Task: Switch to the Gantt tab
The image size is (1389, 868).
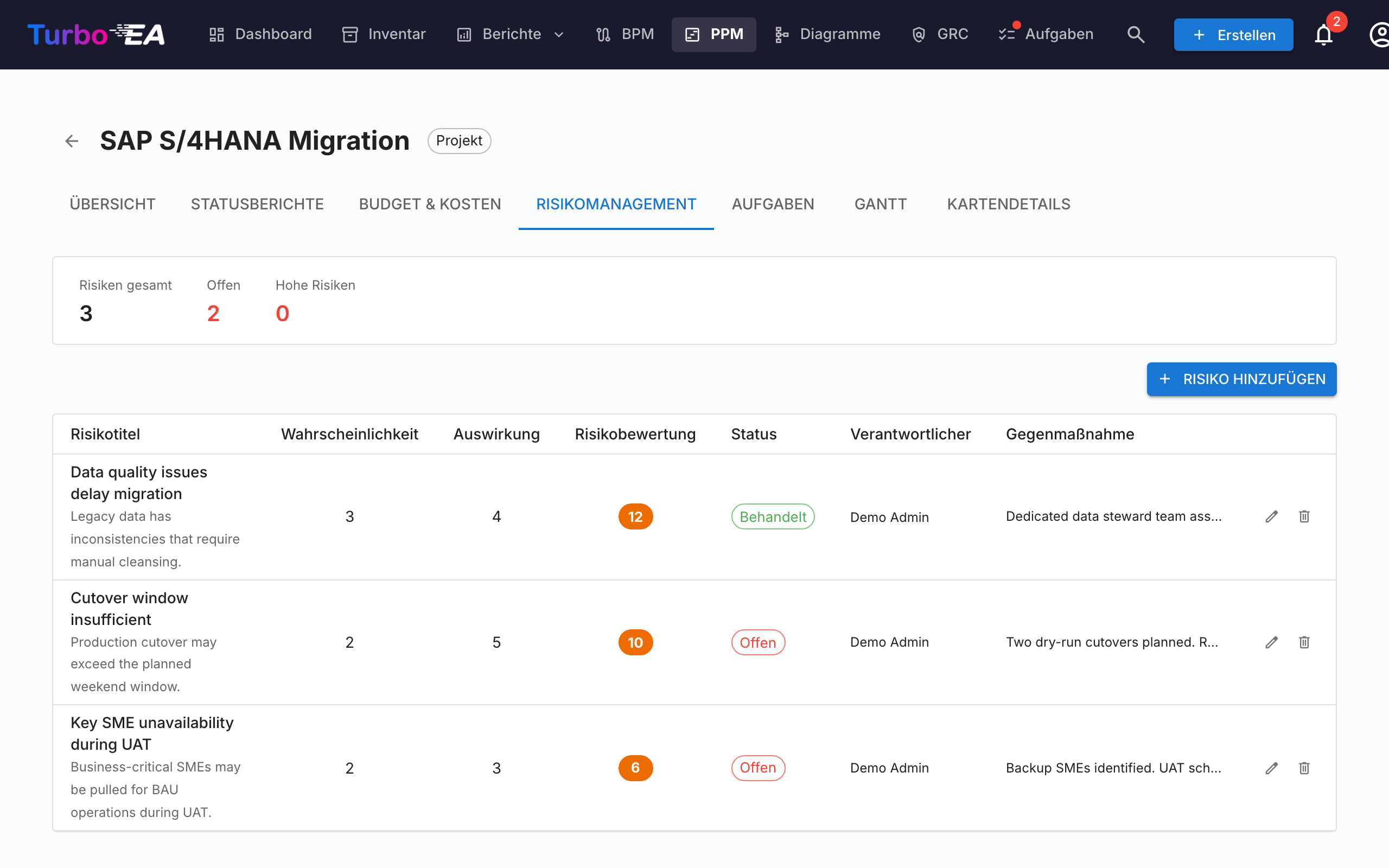Action: tap(881, 205)
